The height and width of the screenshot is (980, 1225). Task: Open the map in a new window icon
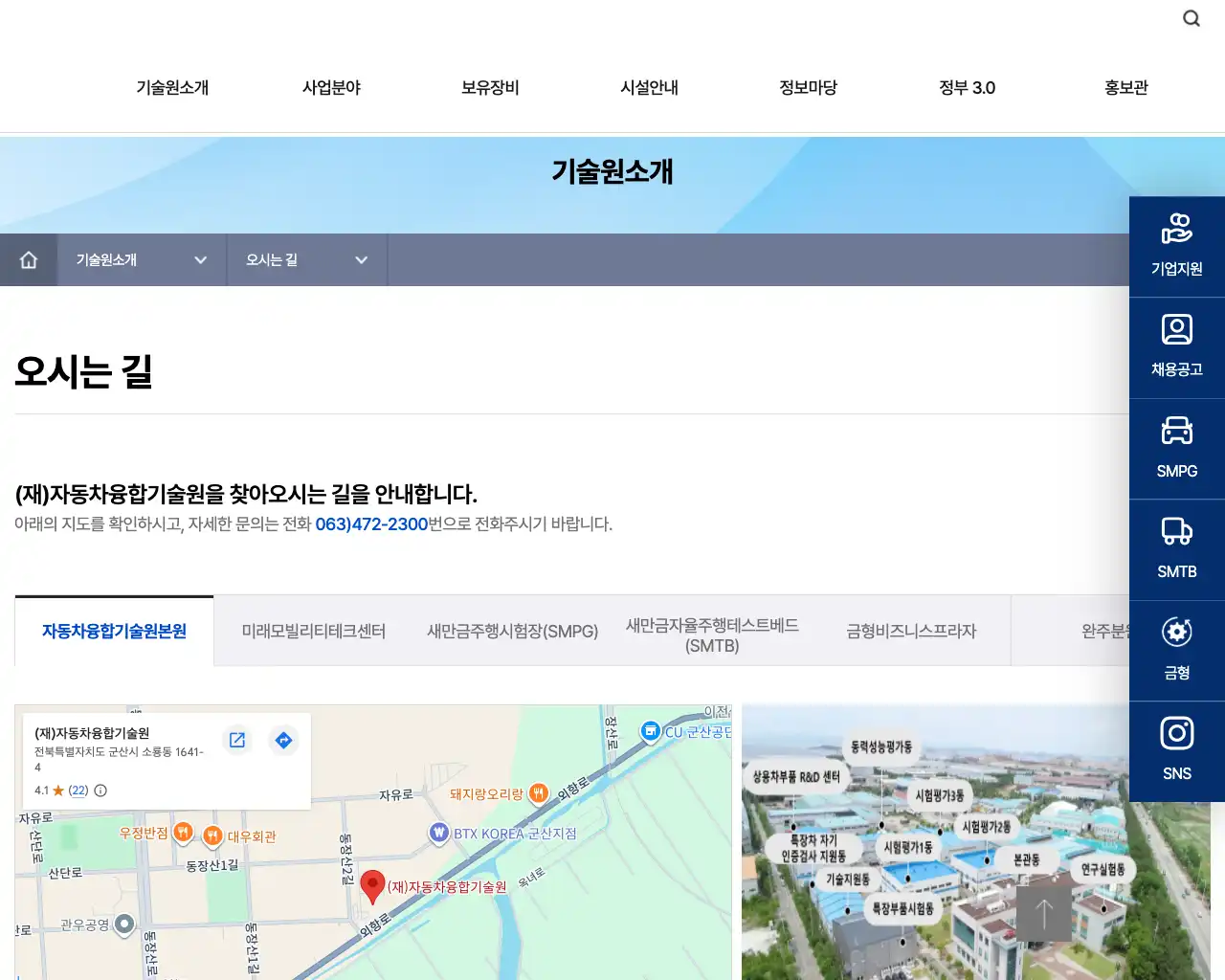click(237, 740)
